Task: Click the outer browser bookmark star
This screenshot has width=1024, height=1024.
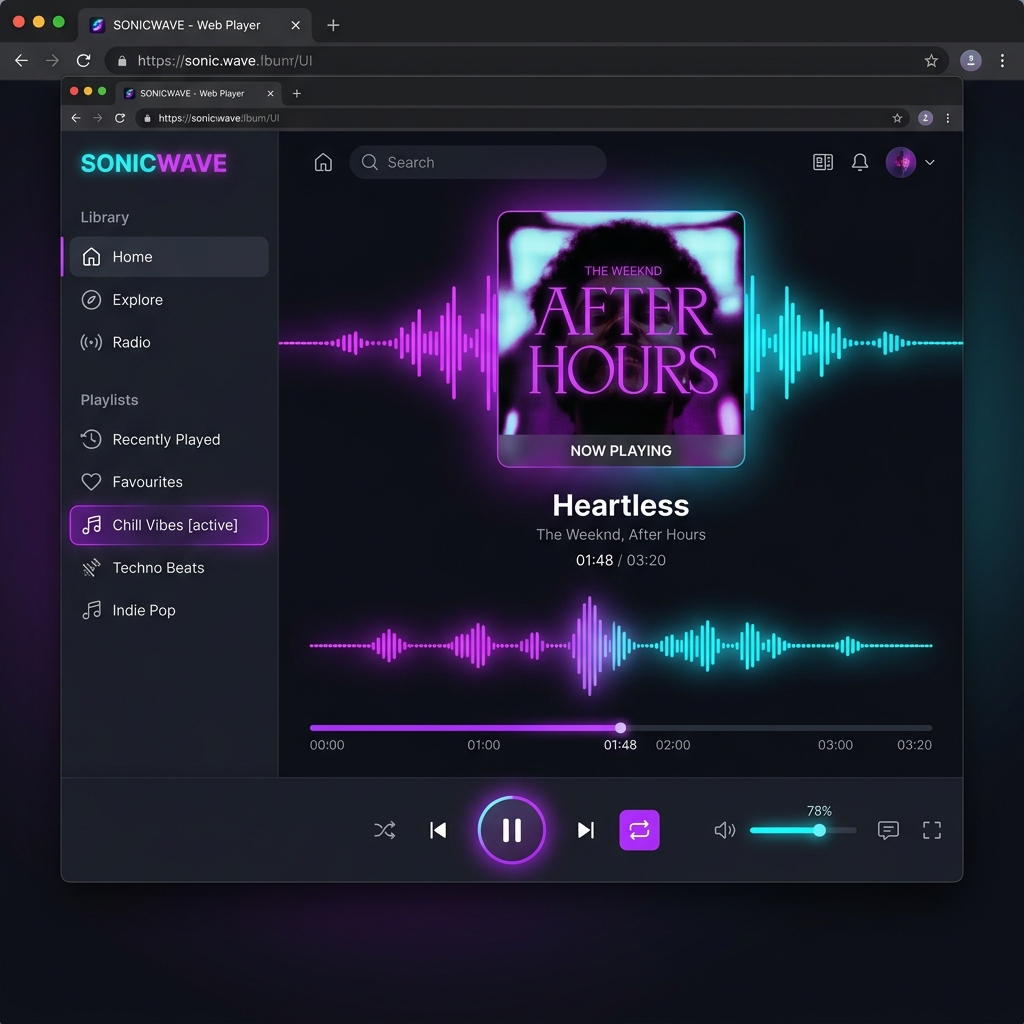Action: click(931, 61)
